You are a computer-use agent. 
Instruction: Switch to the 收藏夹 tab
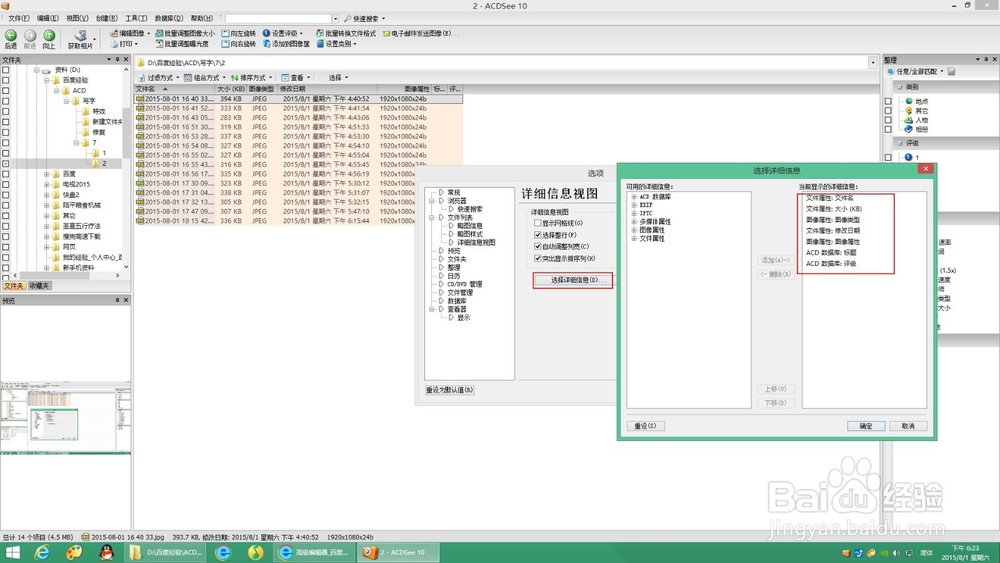[x=39, y=286]
